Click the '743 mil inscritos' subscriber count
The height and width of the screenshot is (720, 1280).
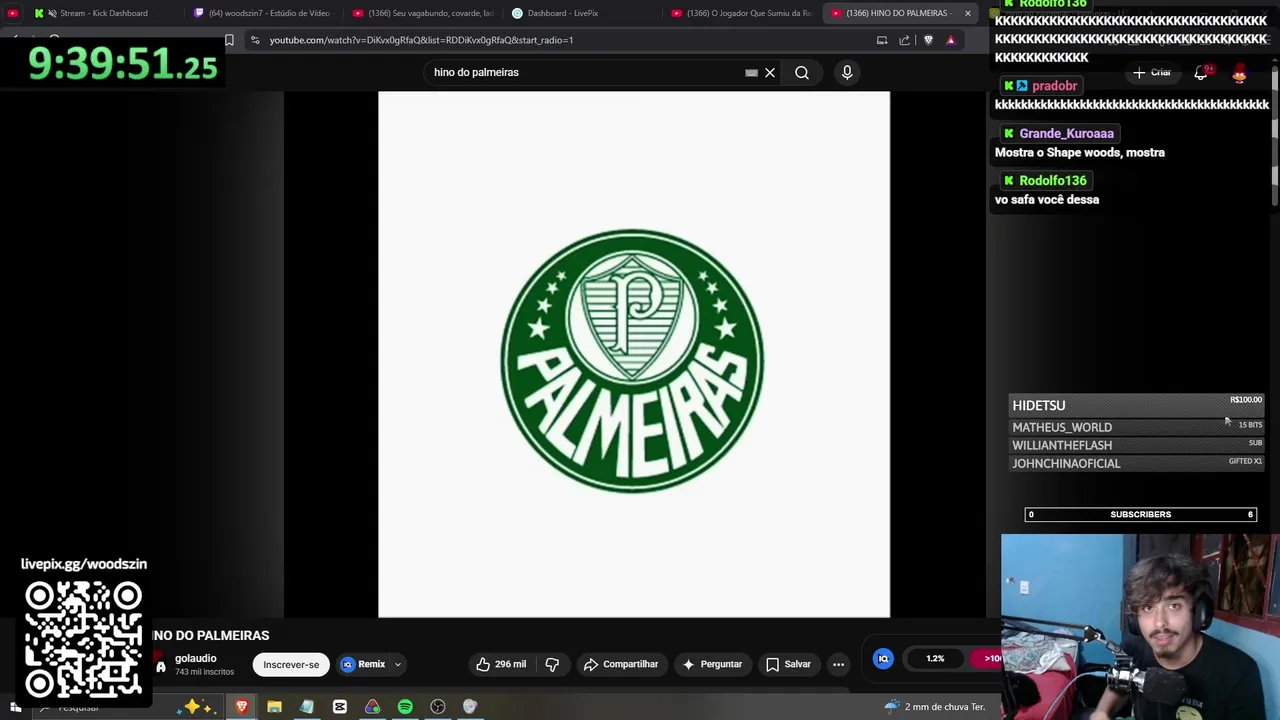click(204, 672)
